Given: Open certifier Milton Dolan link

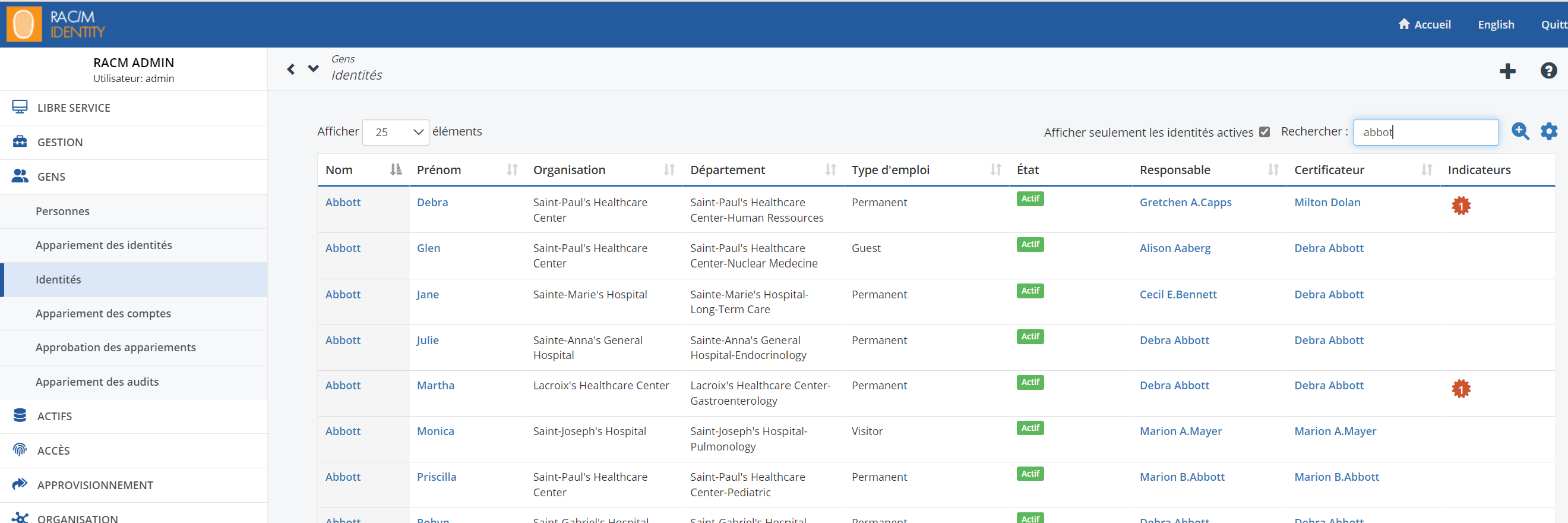Looking at the screenshot, I should click(1327, 202).
